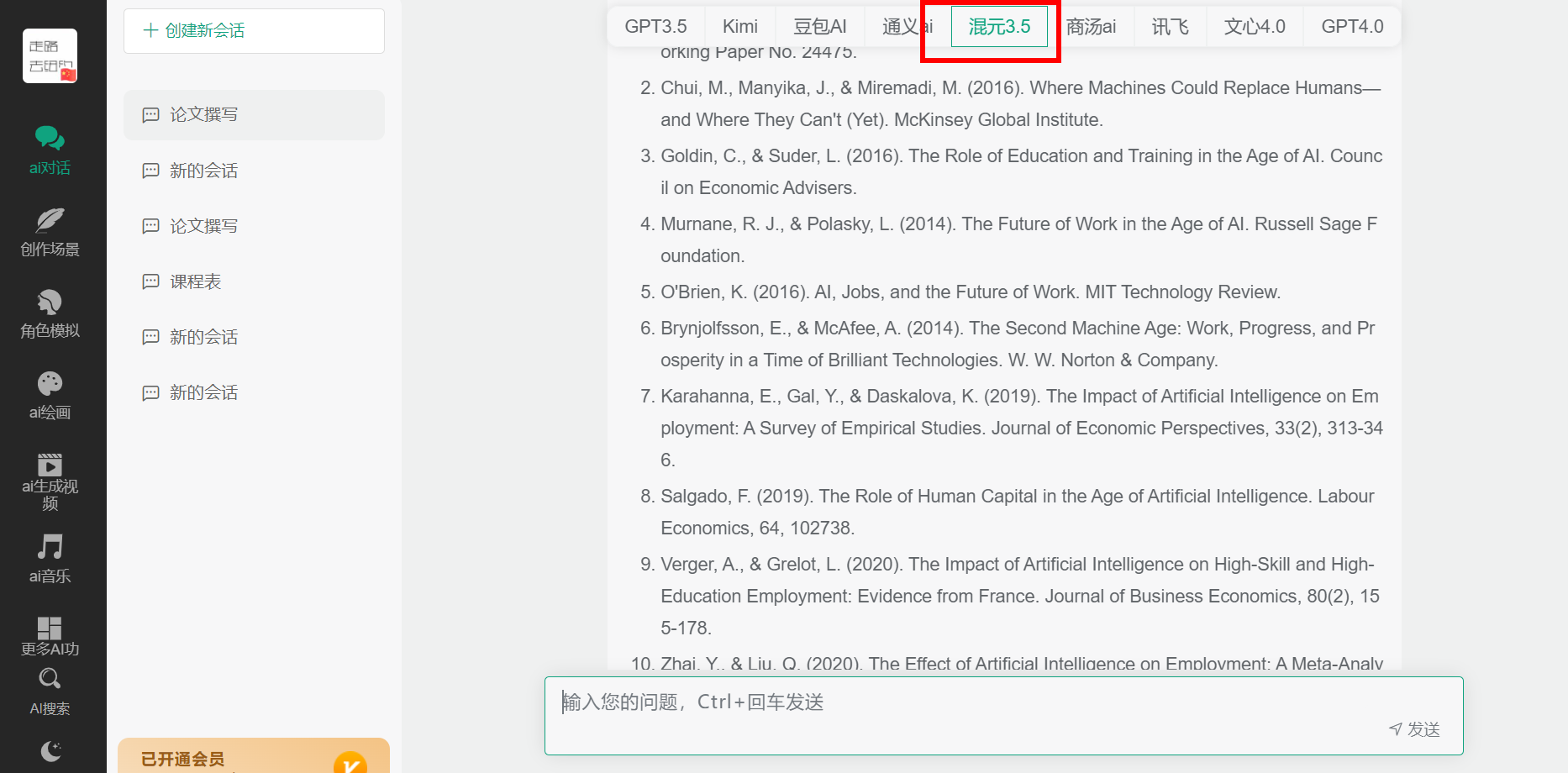This screenshot has height=773, width=1568.
Task: Select the 角色模拟 role simulation icon
Action: [50, 302]
